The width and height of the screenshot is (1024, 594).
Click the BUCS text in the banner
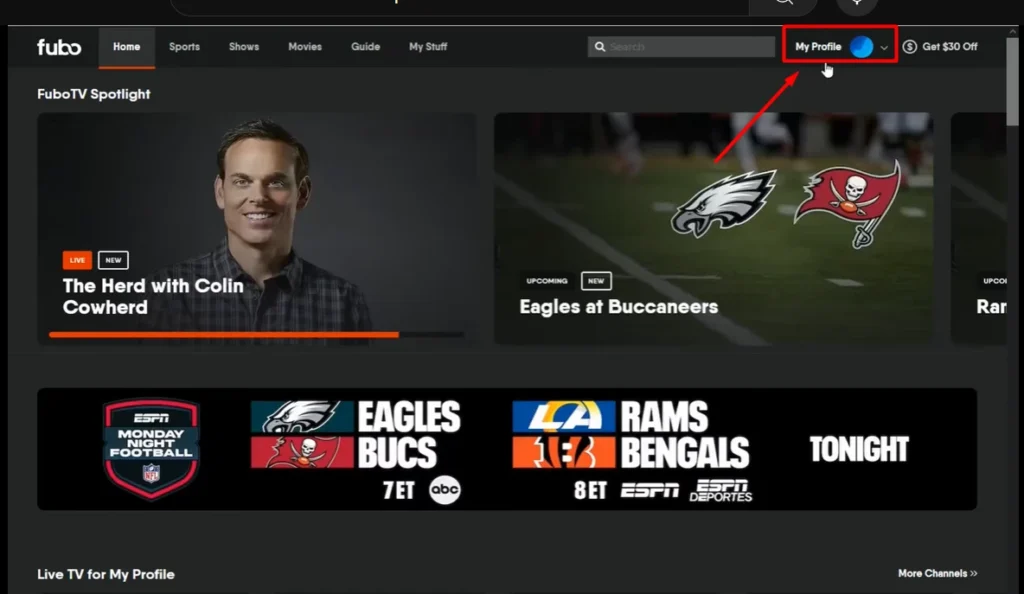point(397,452)
